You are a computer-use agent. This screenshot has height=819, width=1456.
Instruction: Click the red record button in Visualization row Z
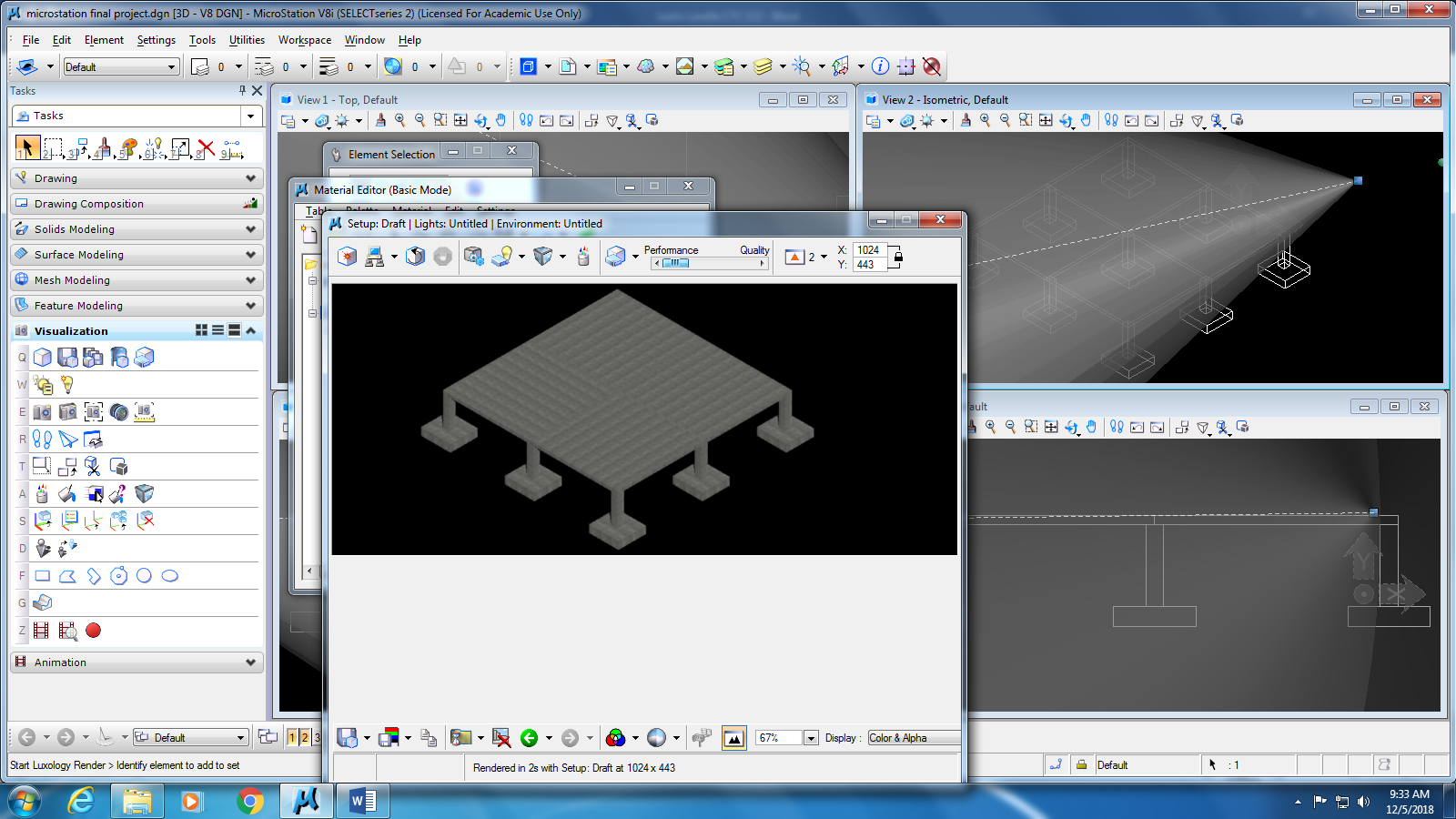[x=93, y=630]
